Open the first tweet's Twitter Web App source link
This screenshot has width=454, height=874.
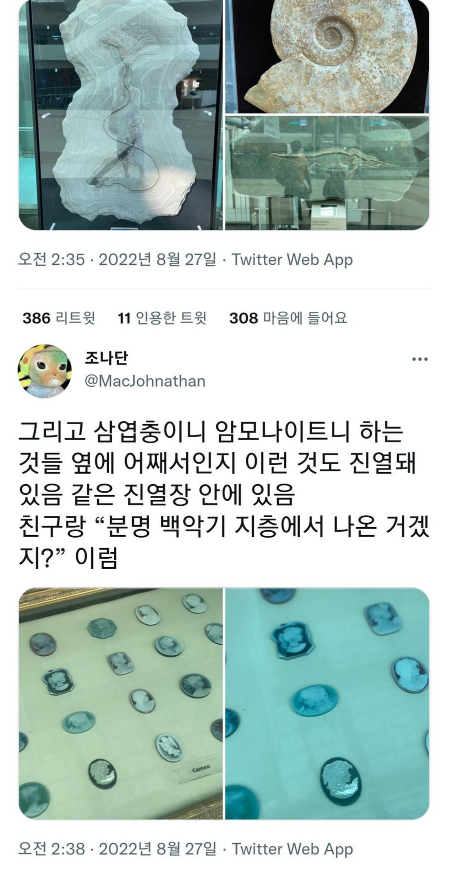292,259
